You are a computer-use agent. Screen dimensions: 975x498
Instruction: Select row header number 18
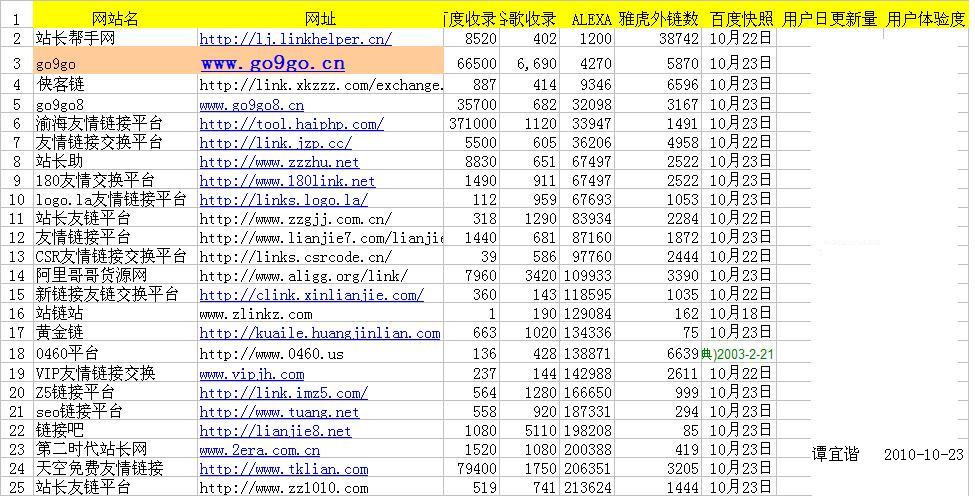tap(16, 354)
